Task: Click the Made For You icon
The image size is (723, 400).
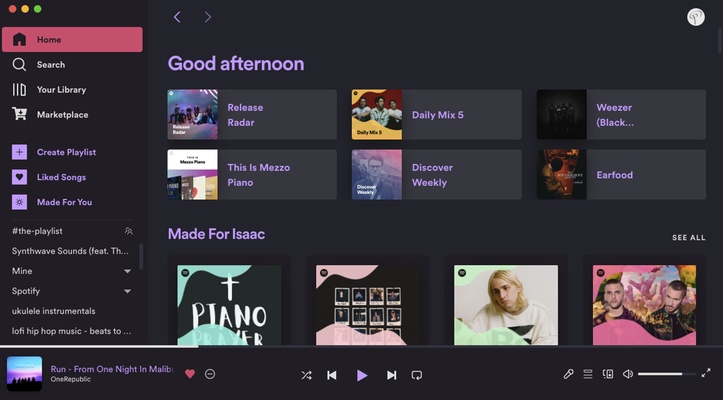Action: pyautogui.click(x=19, y=202)
